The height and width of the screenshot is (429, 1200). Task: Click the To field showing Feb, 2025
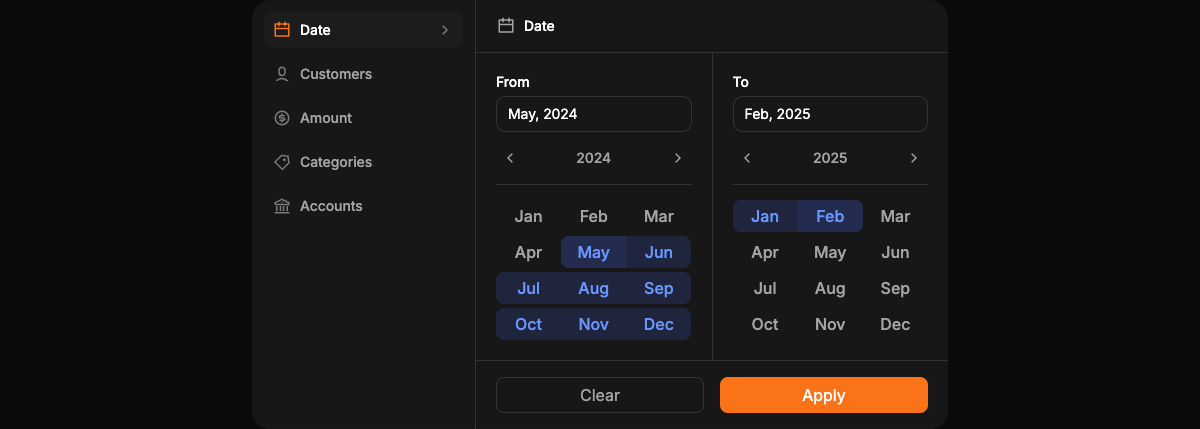coord(830,114)
